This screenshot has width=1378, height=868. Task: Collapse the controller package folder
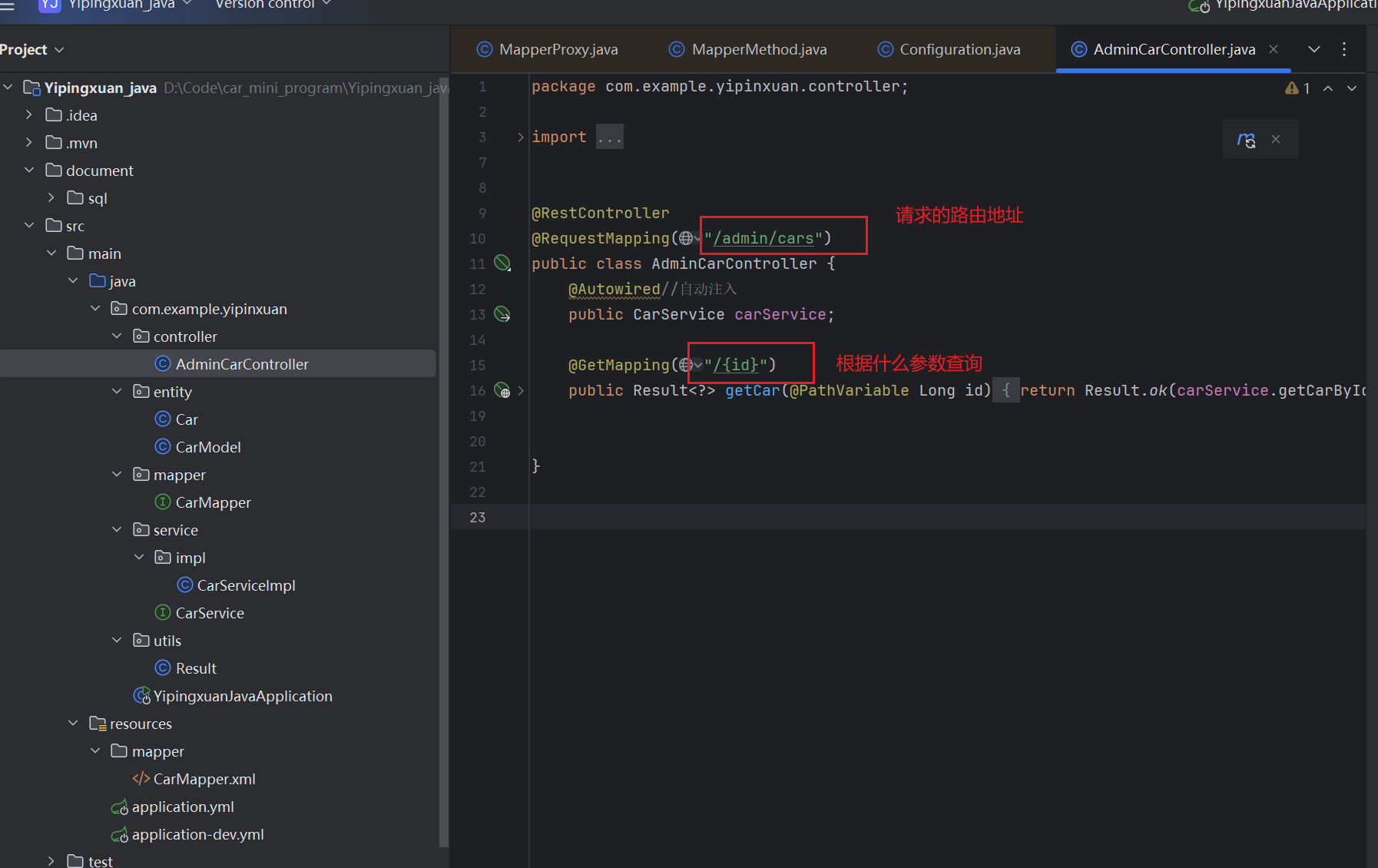(117, 336)
